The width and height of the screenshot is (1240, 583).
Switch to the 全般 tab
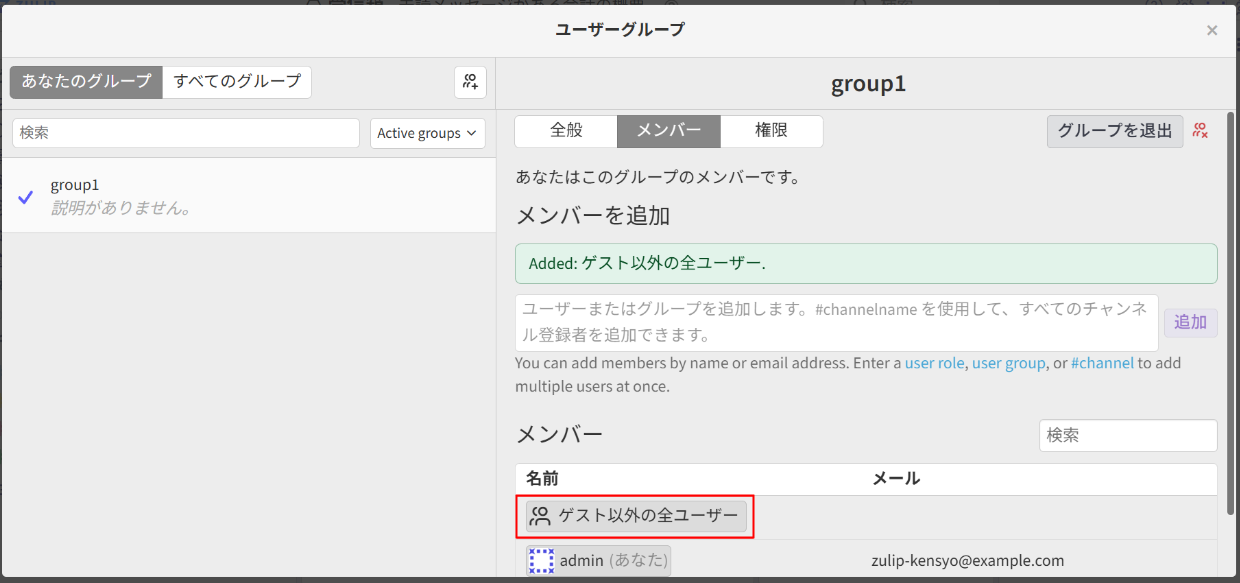(565, 131)
